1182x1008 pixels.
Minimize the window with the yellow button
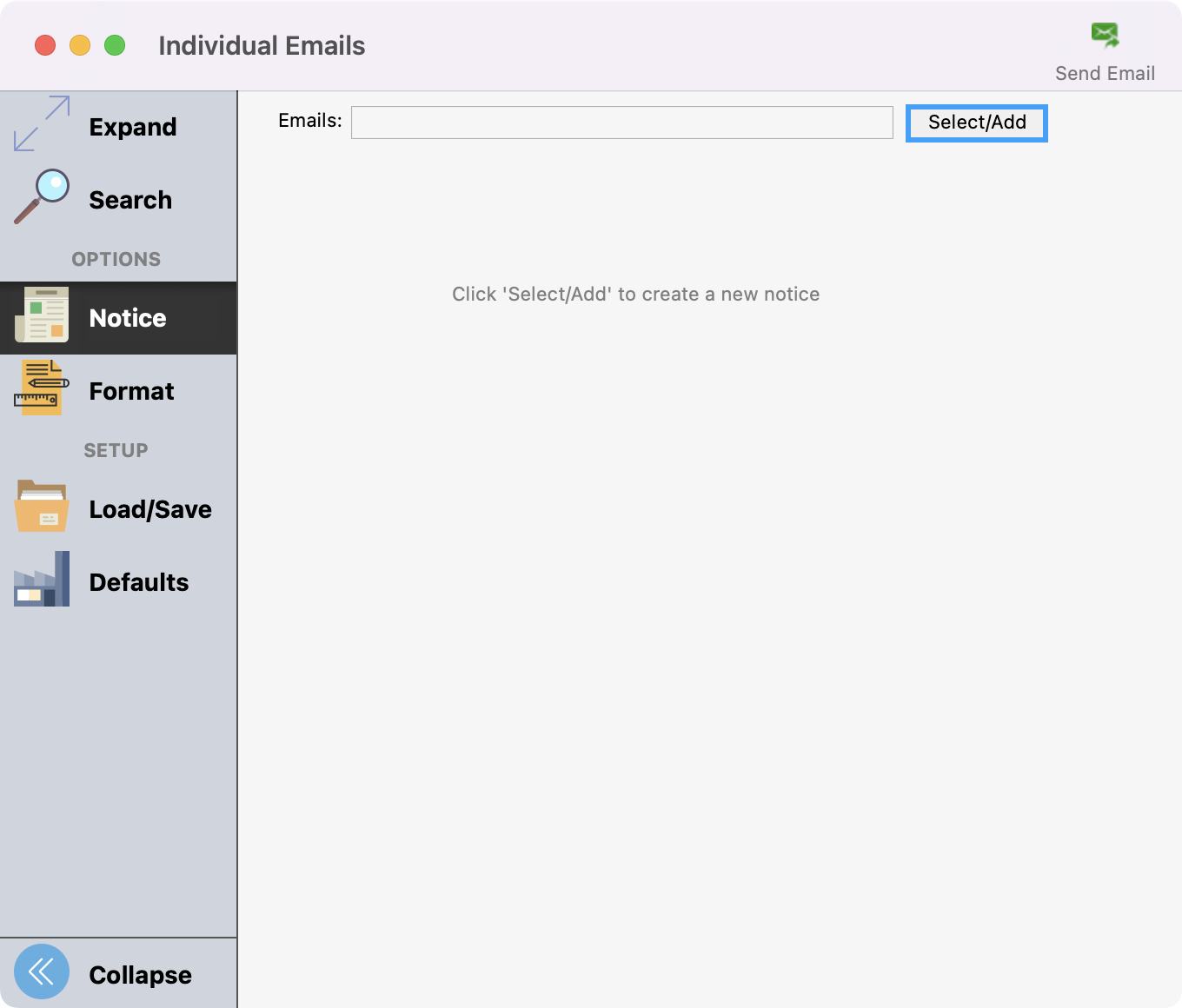[80, 45]
